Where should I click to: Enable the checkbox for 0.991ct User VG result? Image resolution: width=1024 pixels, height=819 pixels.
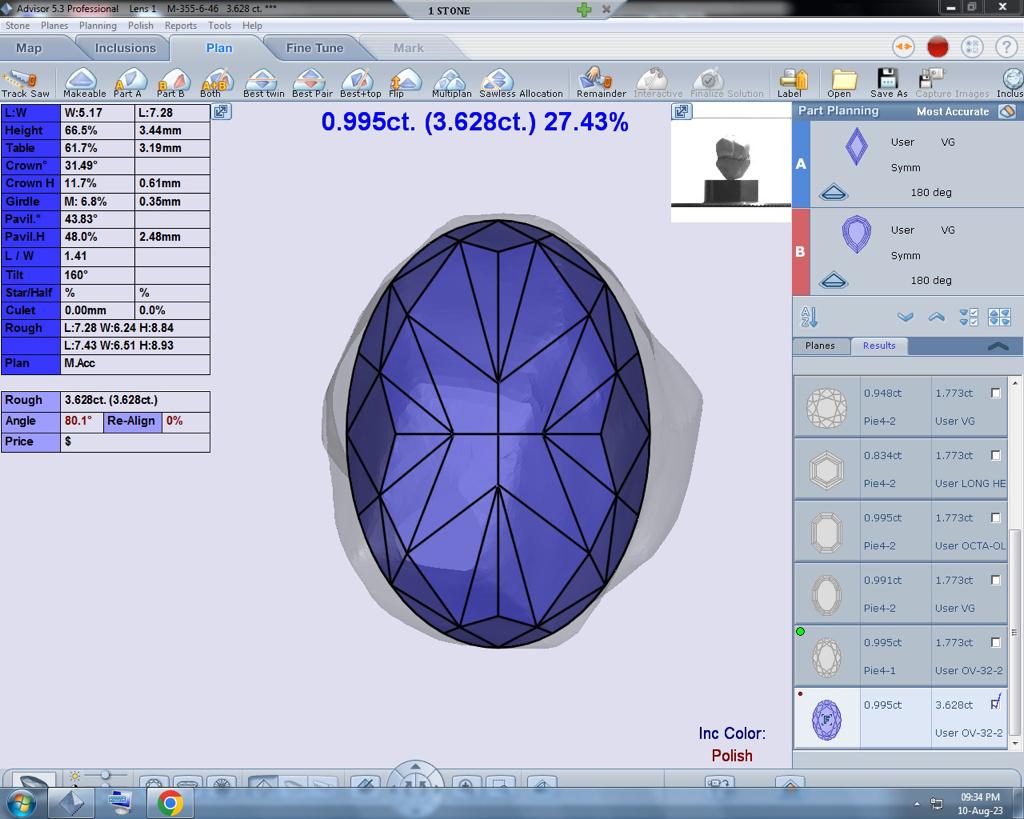[995, 580]
